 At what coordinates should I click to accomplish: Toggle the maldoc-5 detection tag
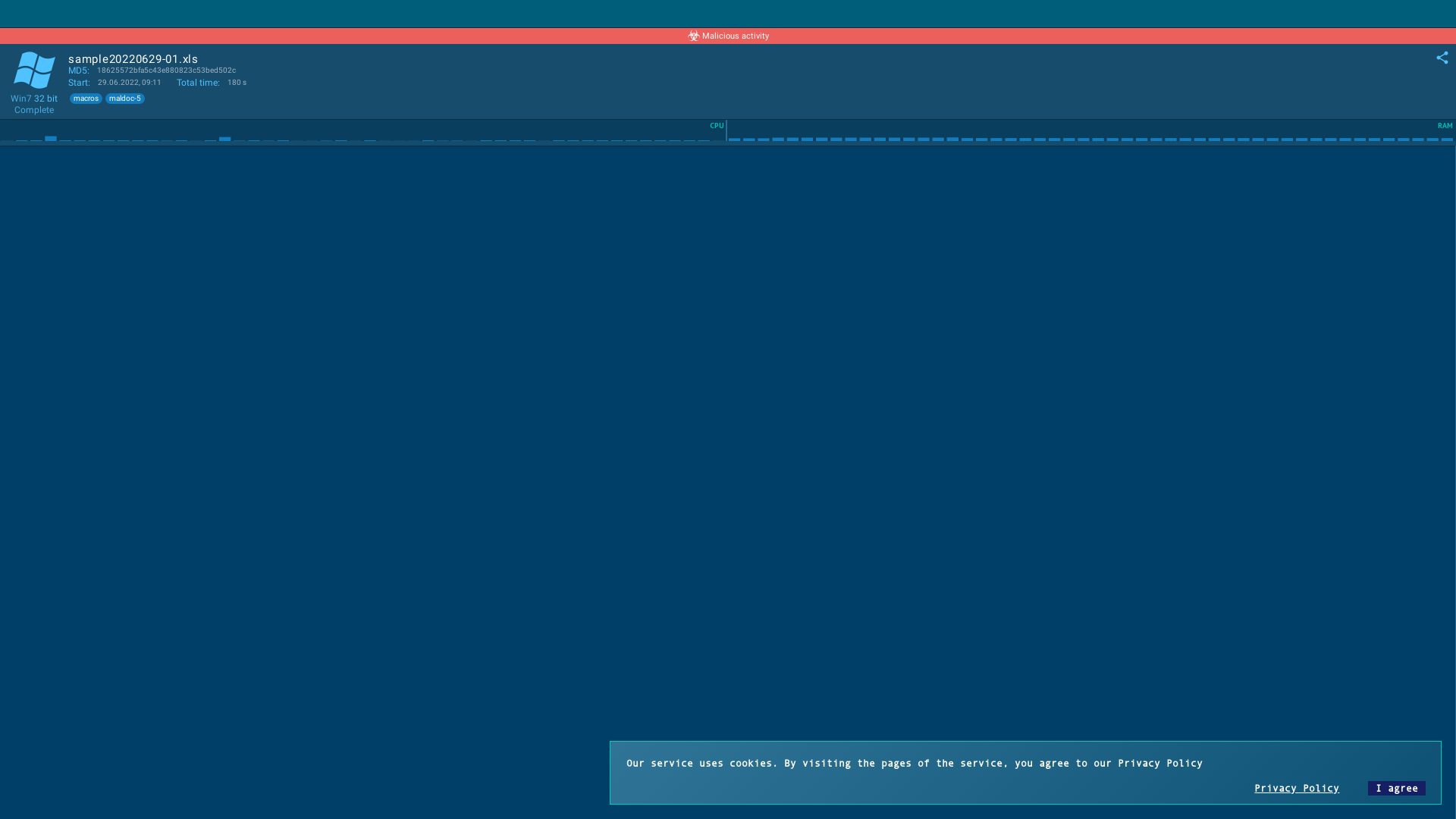click(124, 99)
